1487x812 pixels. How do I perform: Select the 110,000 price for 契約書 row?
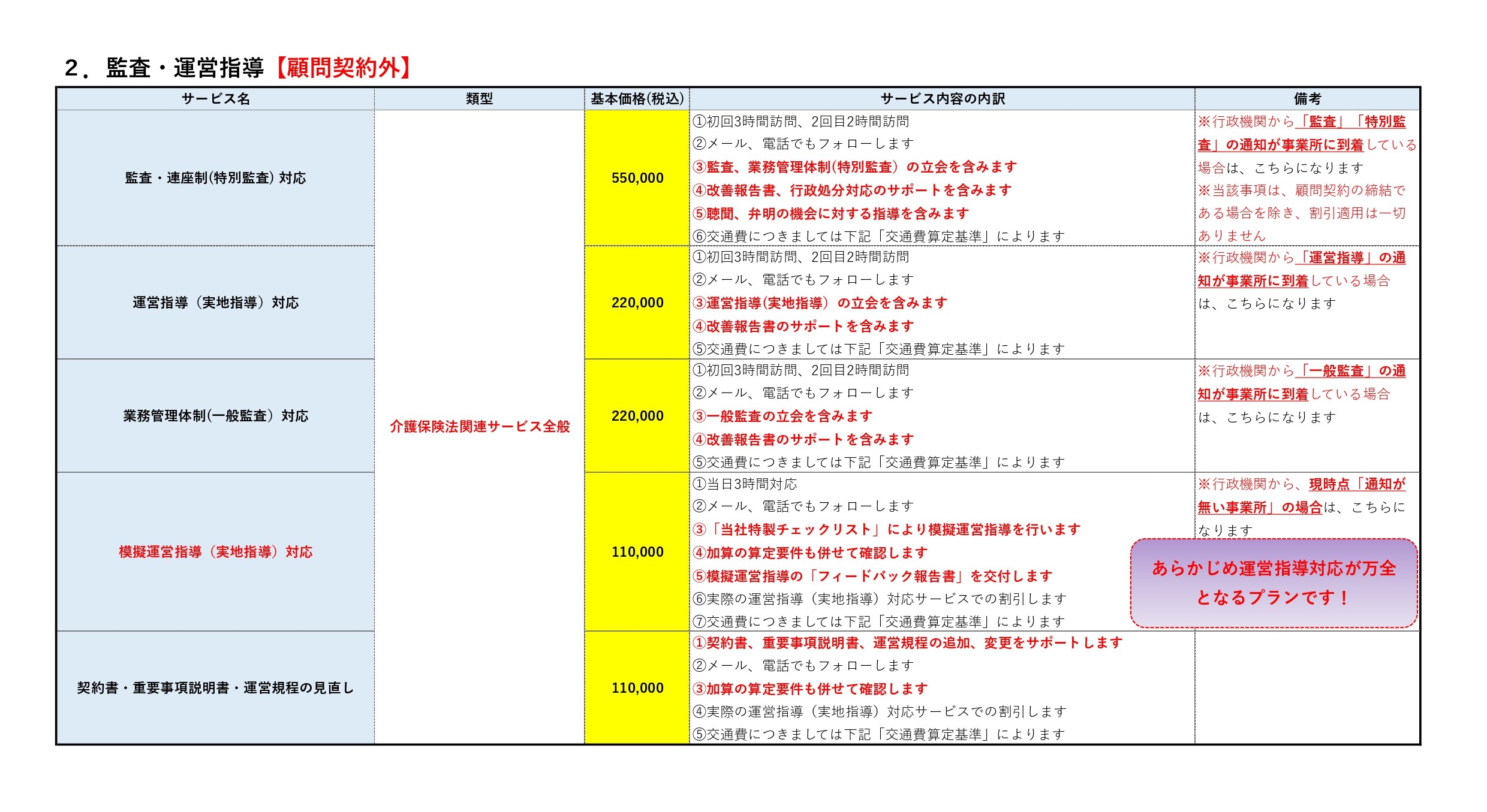(x=637, y=688)
